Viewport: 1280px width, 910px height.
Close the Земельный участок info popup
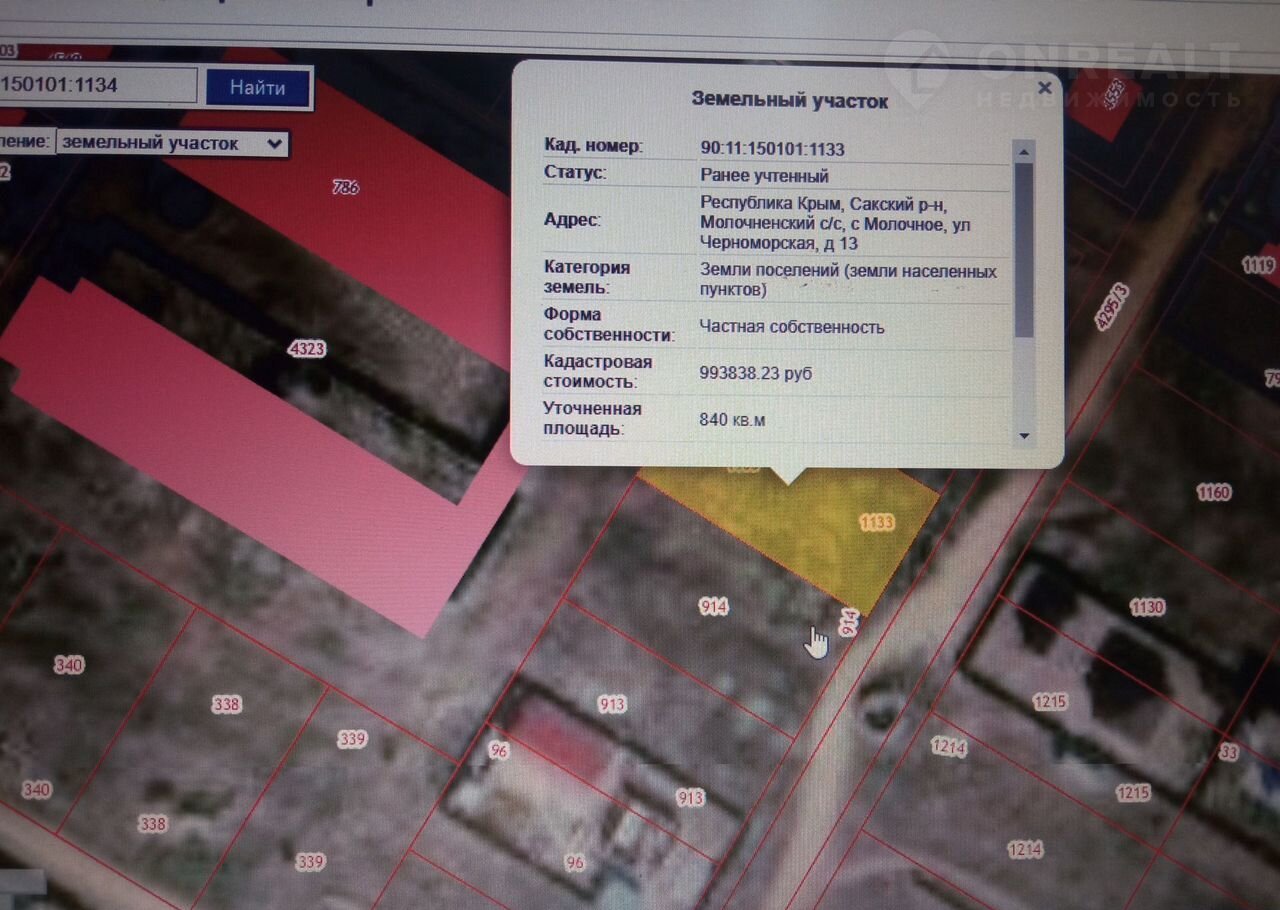[x=1044, y=88]
